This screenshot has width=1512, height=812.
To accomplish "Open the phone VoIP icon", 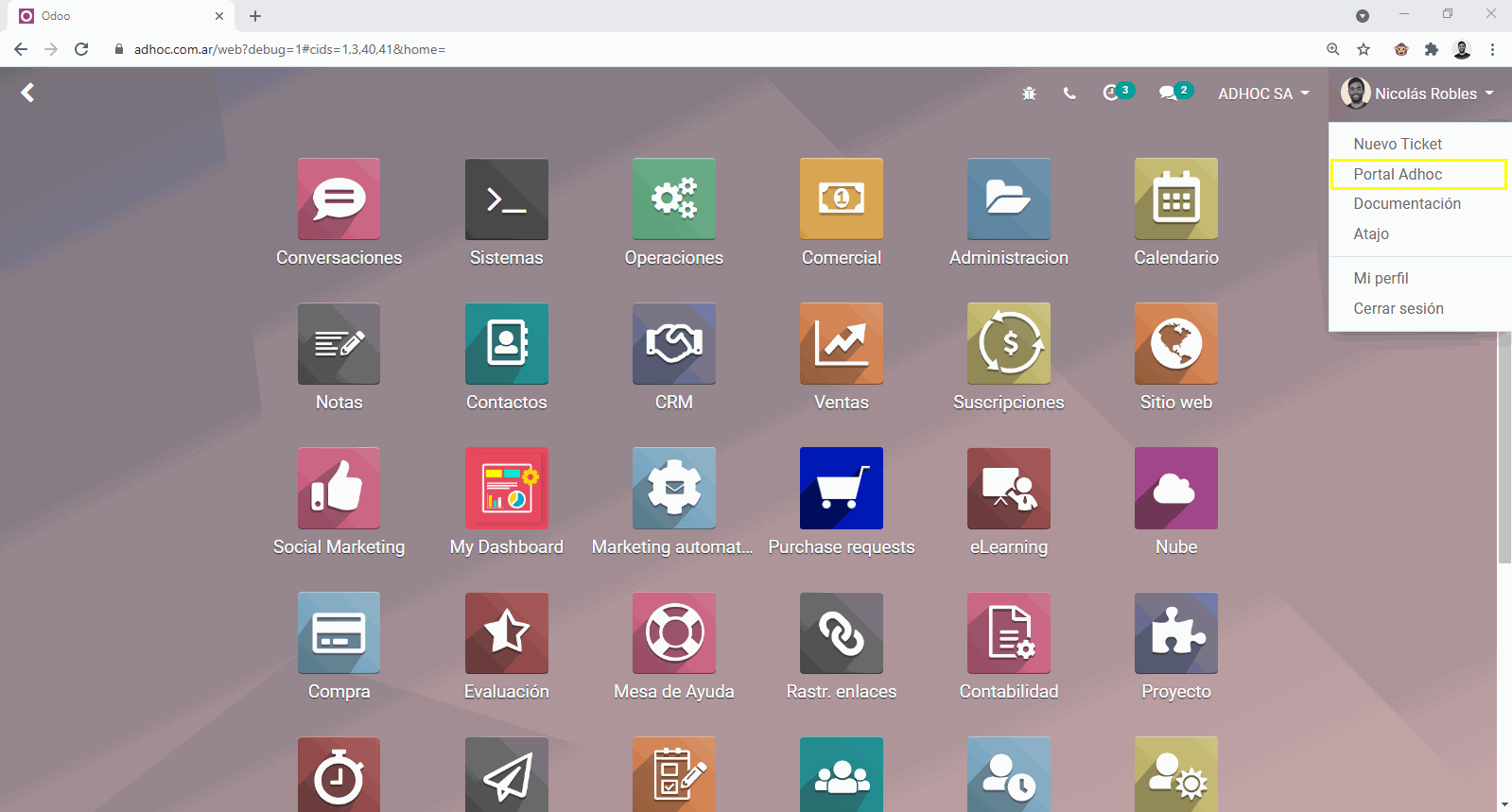I will coord(1069,94).
